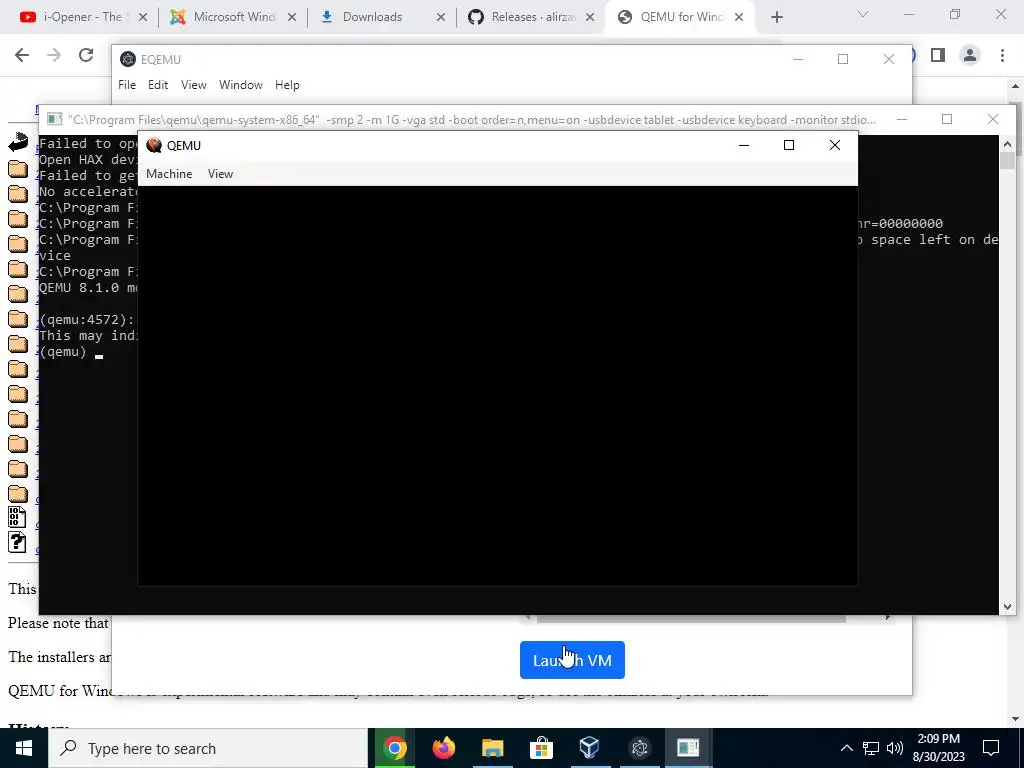
Task: Click console window title bar icon
Action: pyautogui.click(x=55, y=119)
